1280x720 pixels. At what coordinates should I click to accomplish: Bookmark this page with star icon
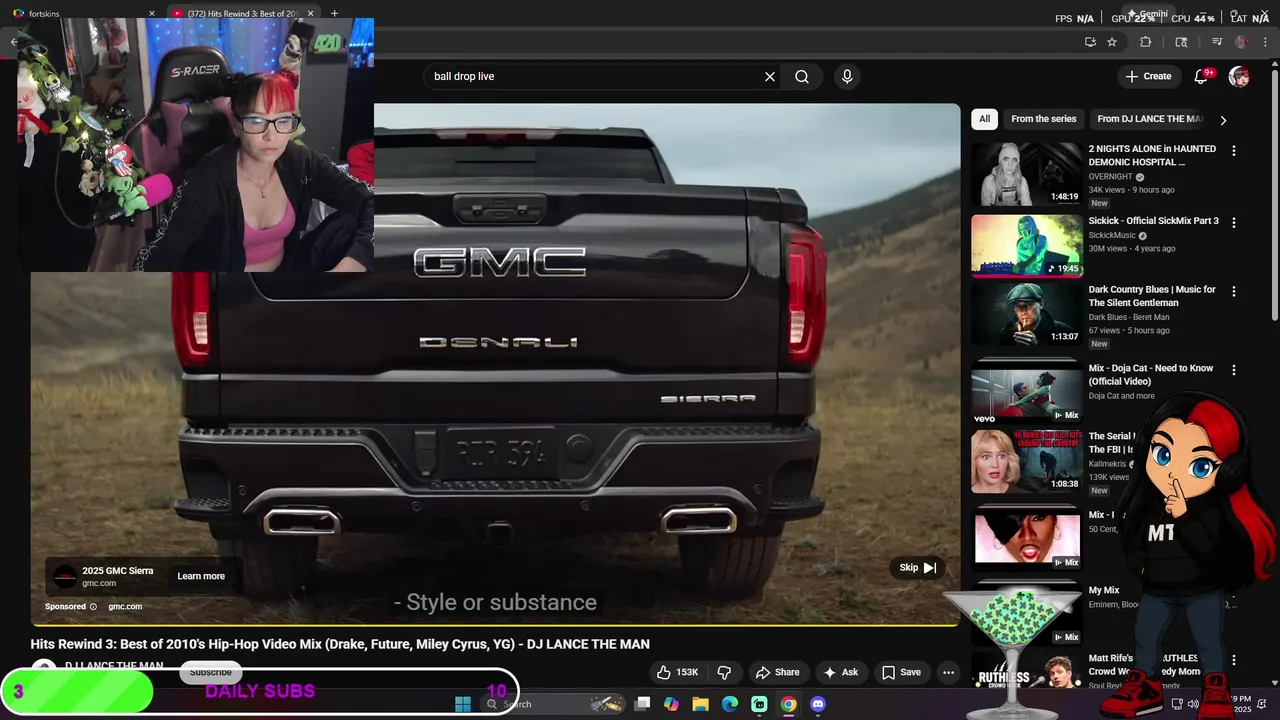click(x=1111, y=42)
